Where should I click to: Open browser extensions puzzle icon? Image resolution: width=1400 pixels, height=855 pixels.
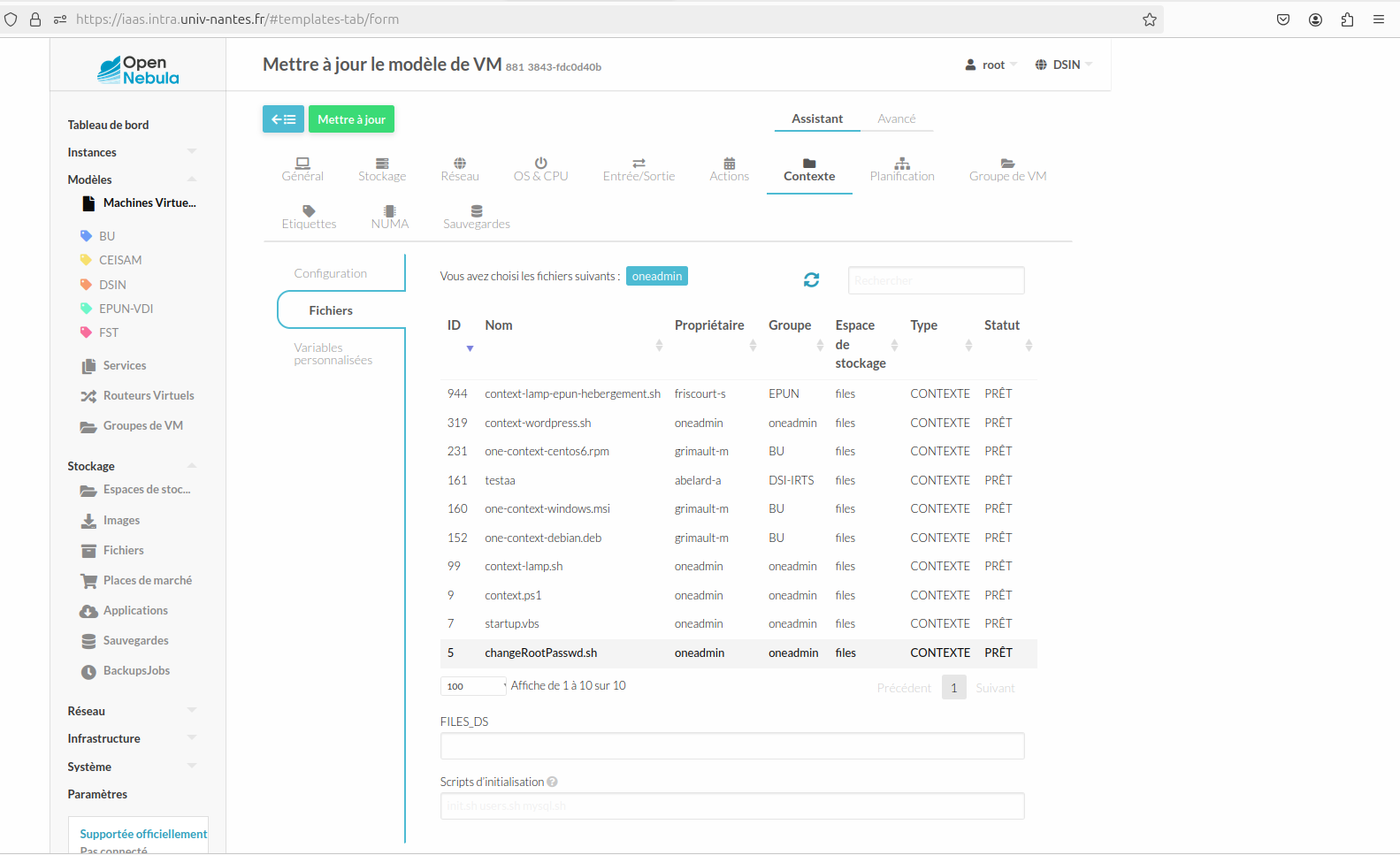click(1347, 19)
